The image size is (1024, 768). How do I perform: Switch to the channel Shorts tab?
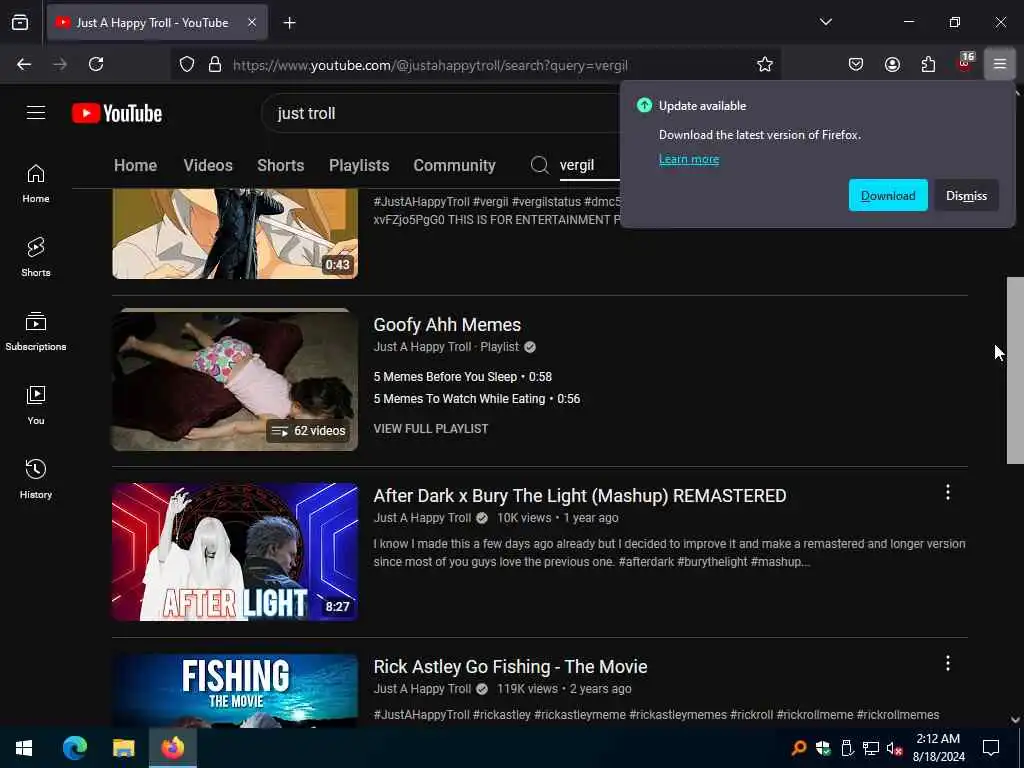(x=281, y=165)
